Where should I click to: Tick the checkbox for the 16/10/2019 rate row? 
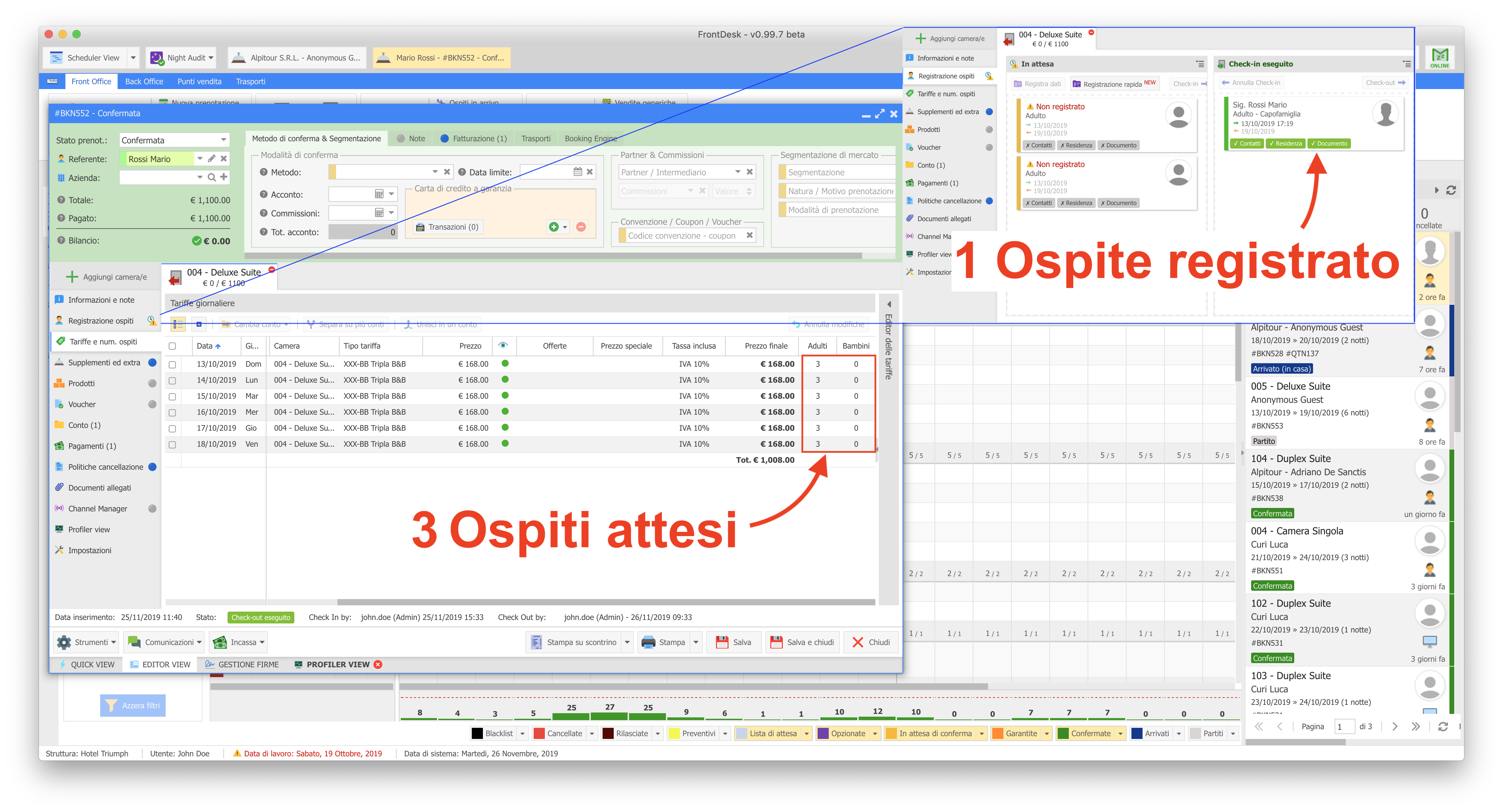172,412
